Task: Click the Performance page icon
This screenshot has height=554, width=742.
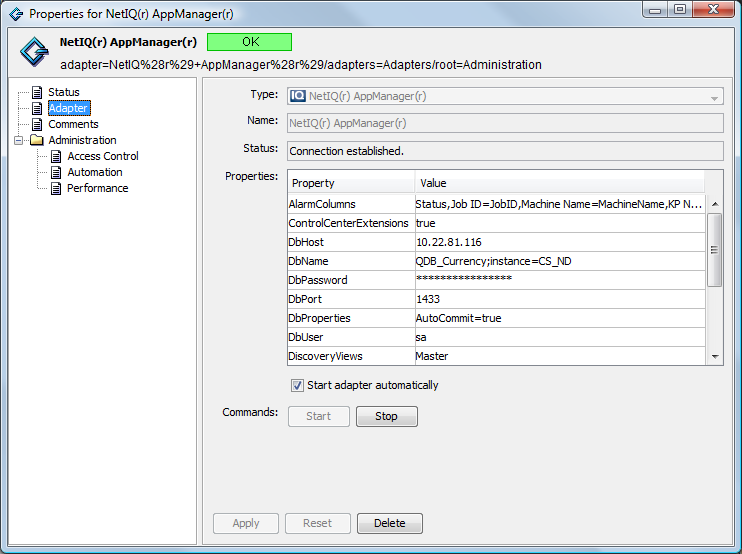Action: point(56,189)
